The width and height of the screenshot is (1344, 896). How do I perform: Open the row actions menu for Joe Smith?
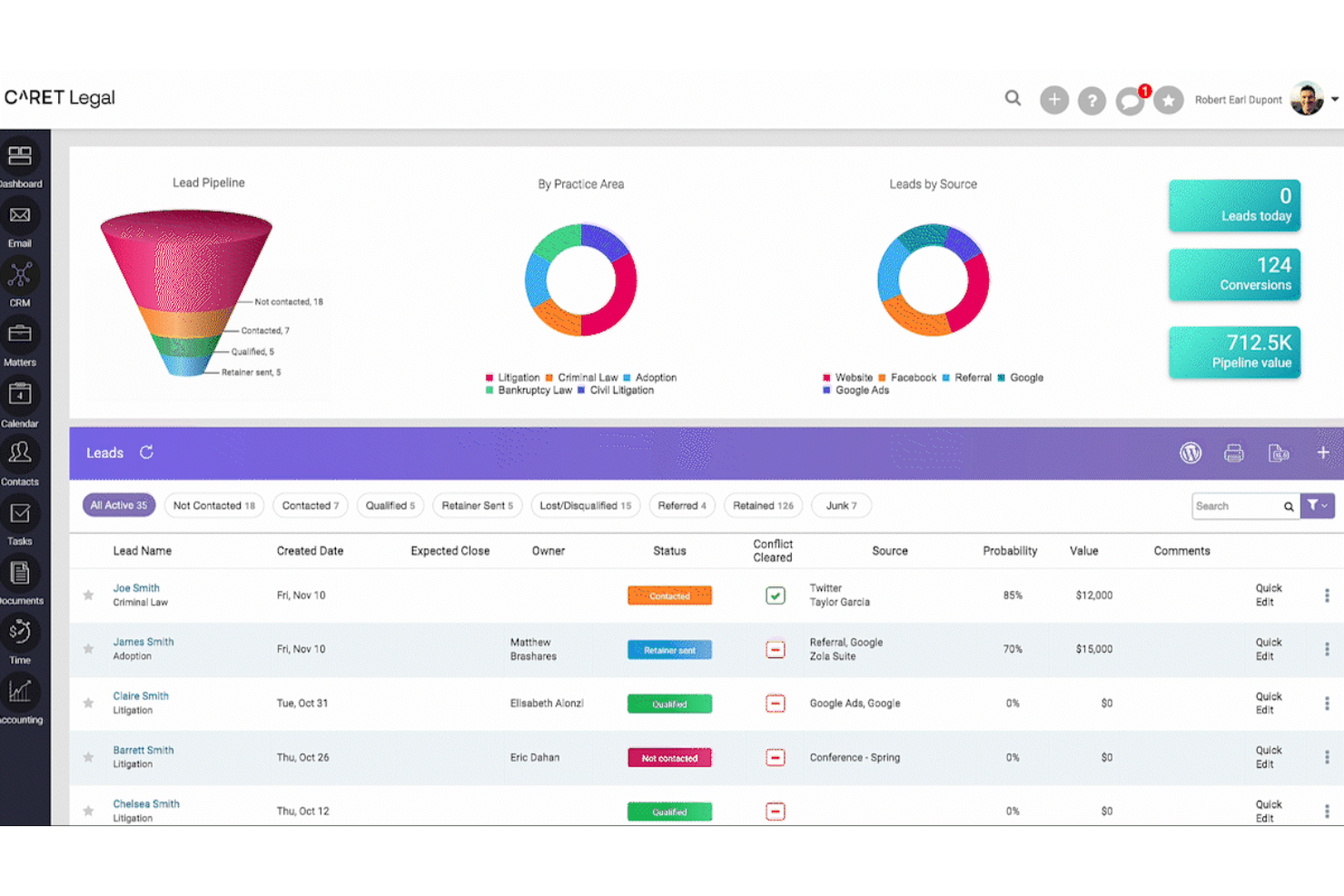pos(1325,595)
